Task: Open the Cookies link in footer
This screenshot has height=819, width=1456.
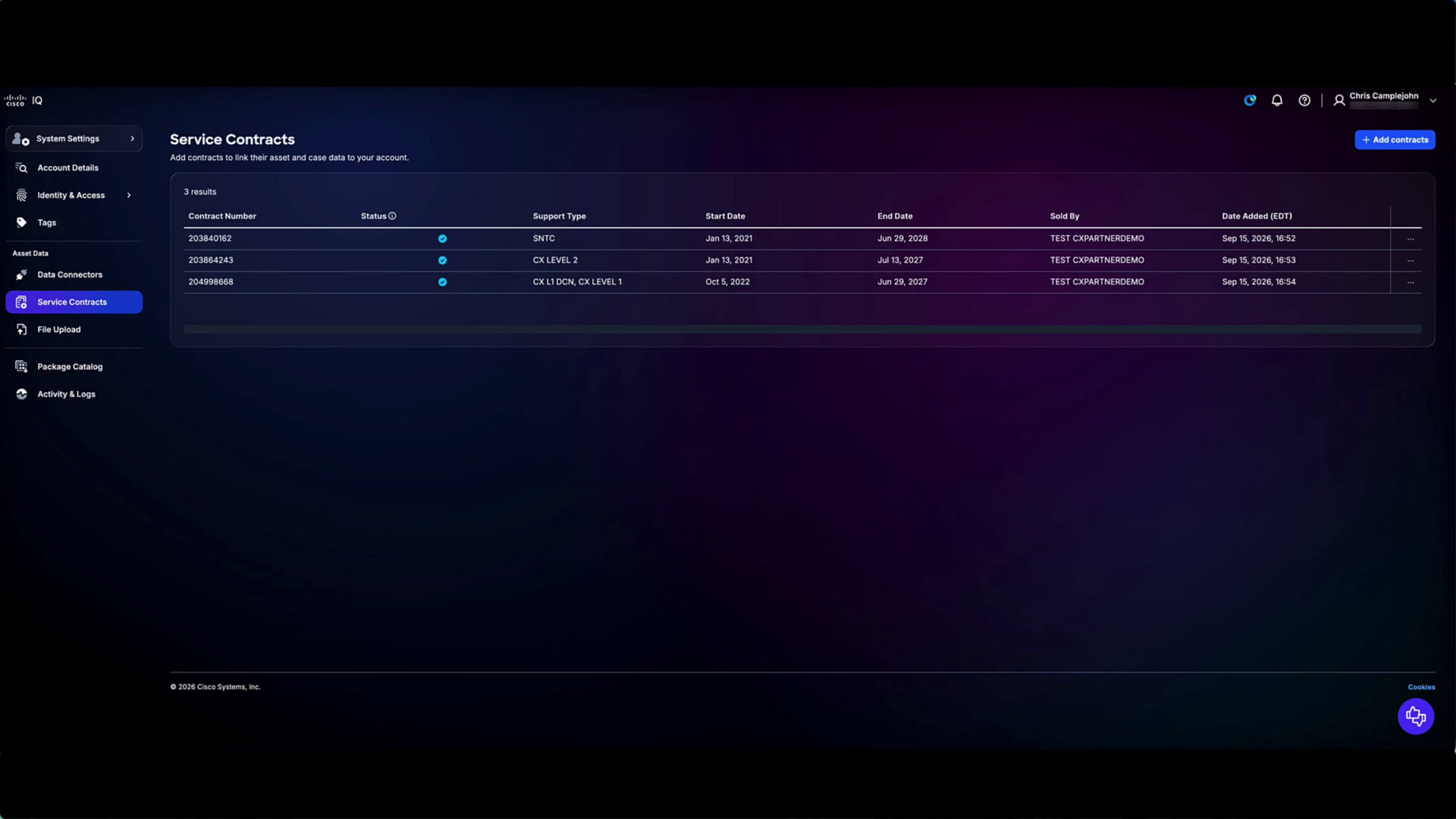Action: (x=1421, y=687)
